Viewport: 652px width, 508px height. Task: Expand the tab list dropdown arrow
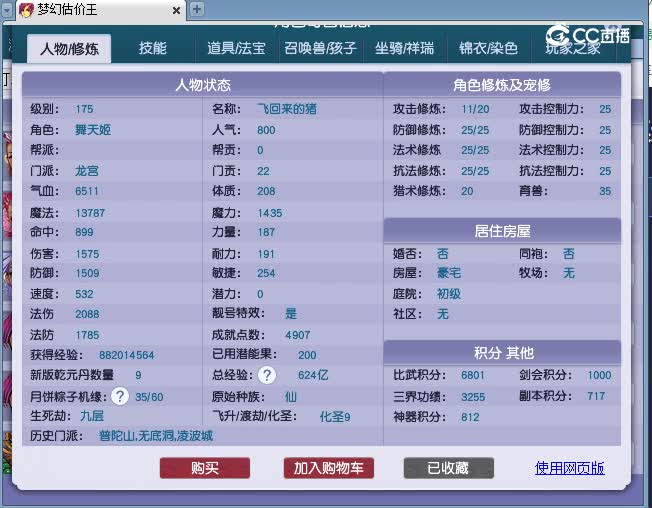pos(7,10)
